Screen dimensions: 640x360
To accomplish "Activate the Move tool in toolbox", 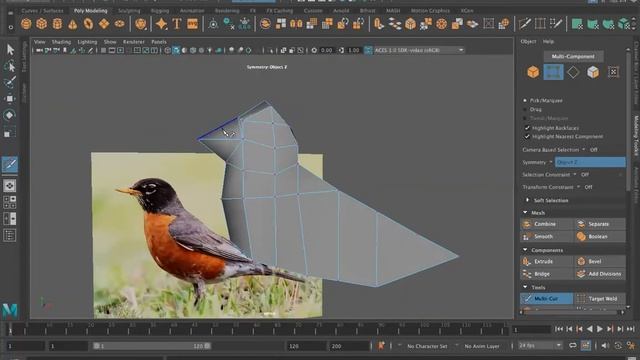I will pyautogui.click(x=10, y=99).
